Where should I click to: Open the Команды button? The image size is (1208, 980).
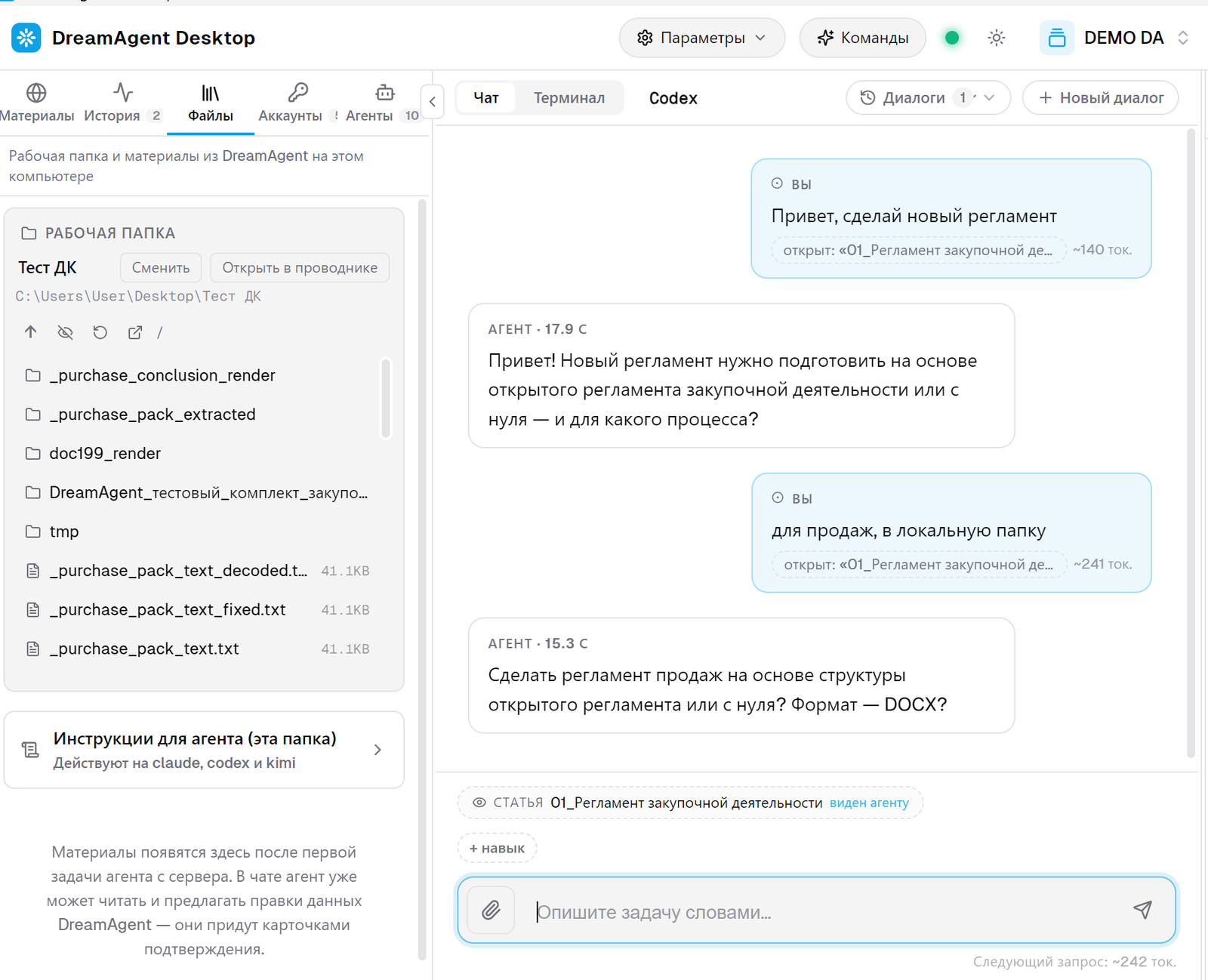[862, 38]
